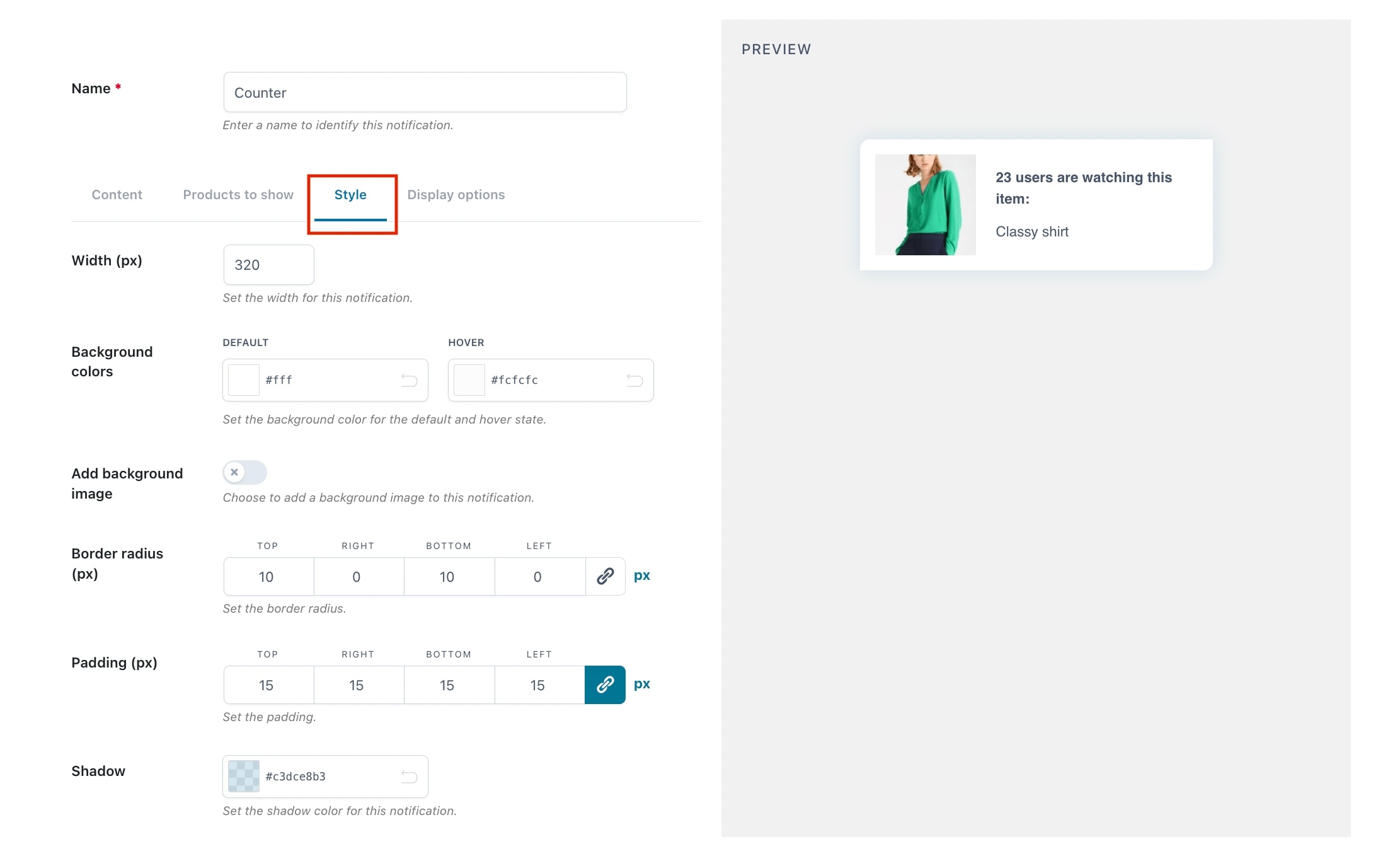
Task: Click the Border radius Right field
Action: [x=359, y=576]
